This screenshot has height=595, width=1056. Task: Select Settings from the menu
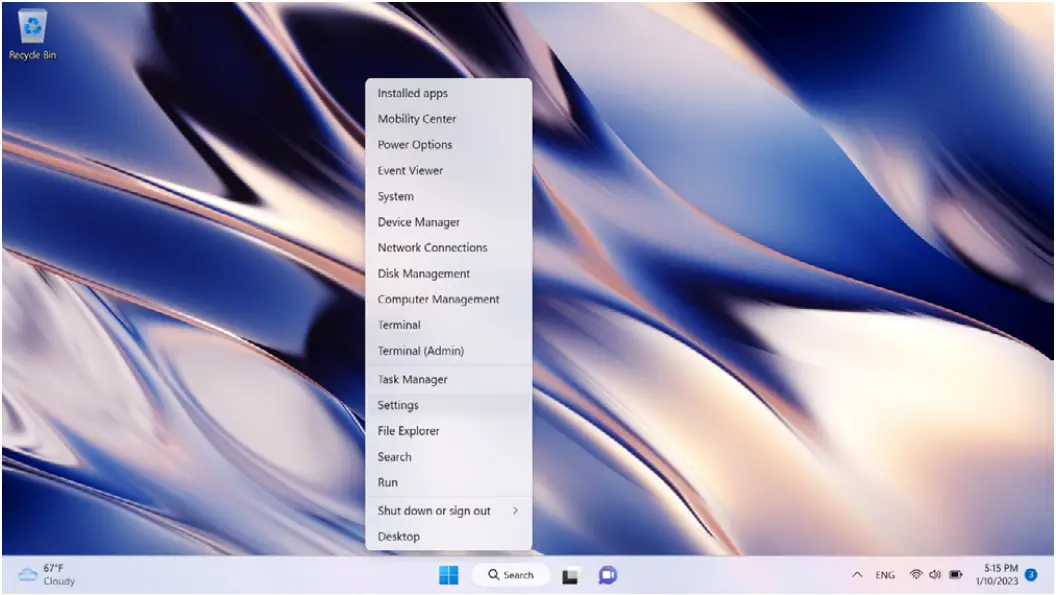[398, 405]
